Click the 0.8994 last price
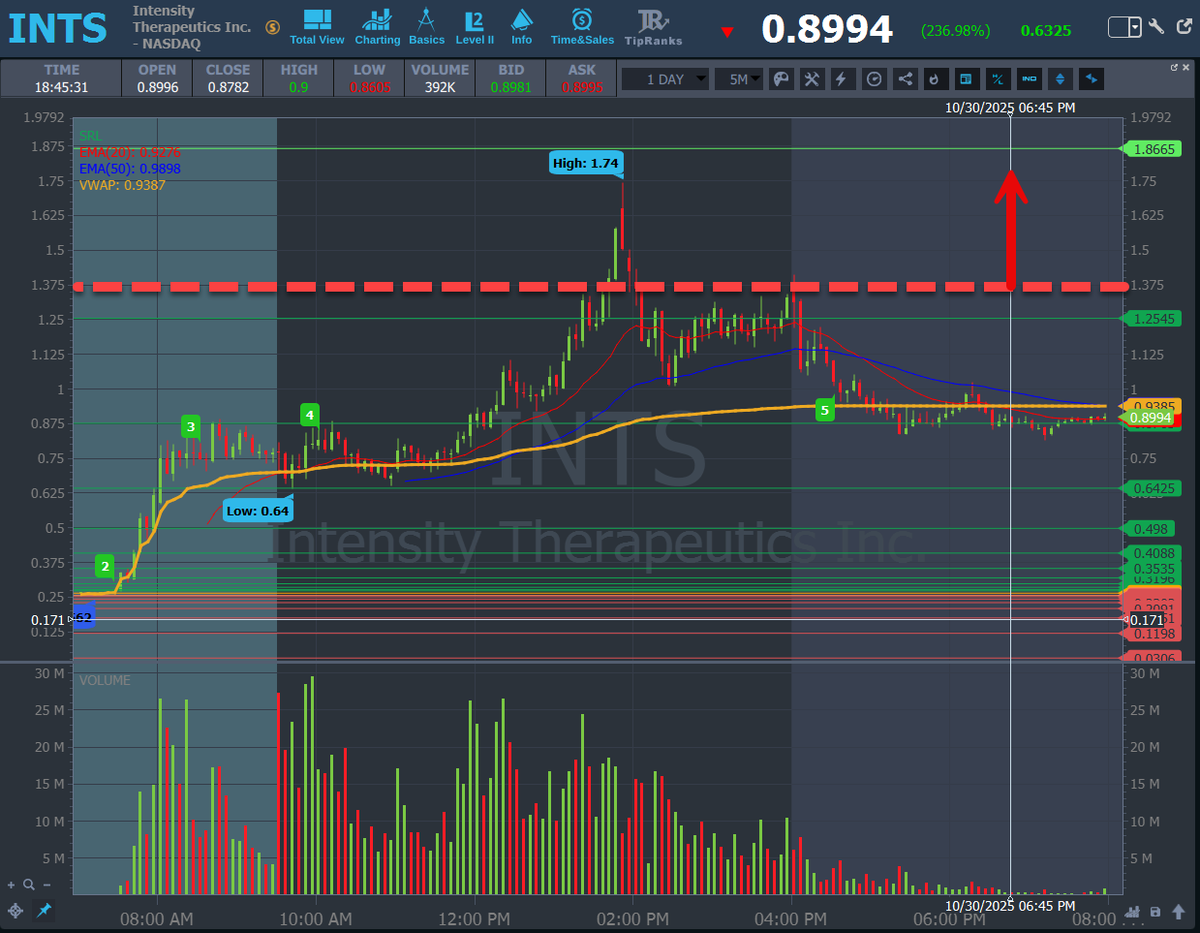 coord(827,29)
